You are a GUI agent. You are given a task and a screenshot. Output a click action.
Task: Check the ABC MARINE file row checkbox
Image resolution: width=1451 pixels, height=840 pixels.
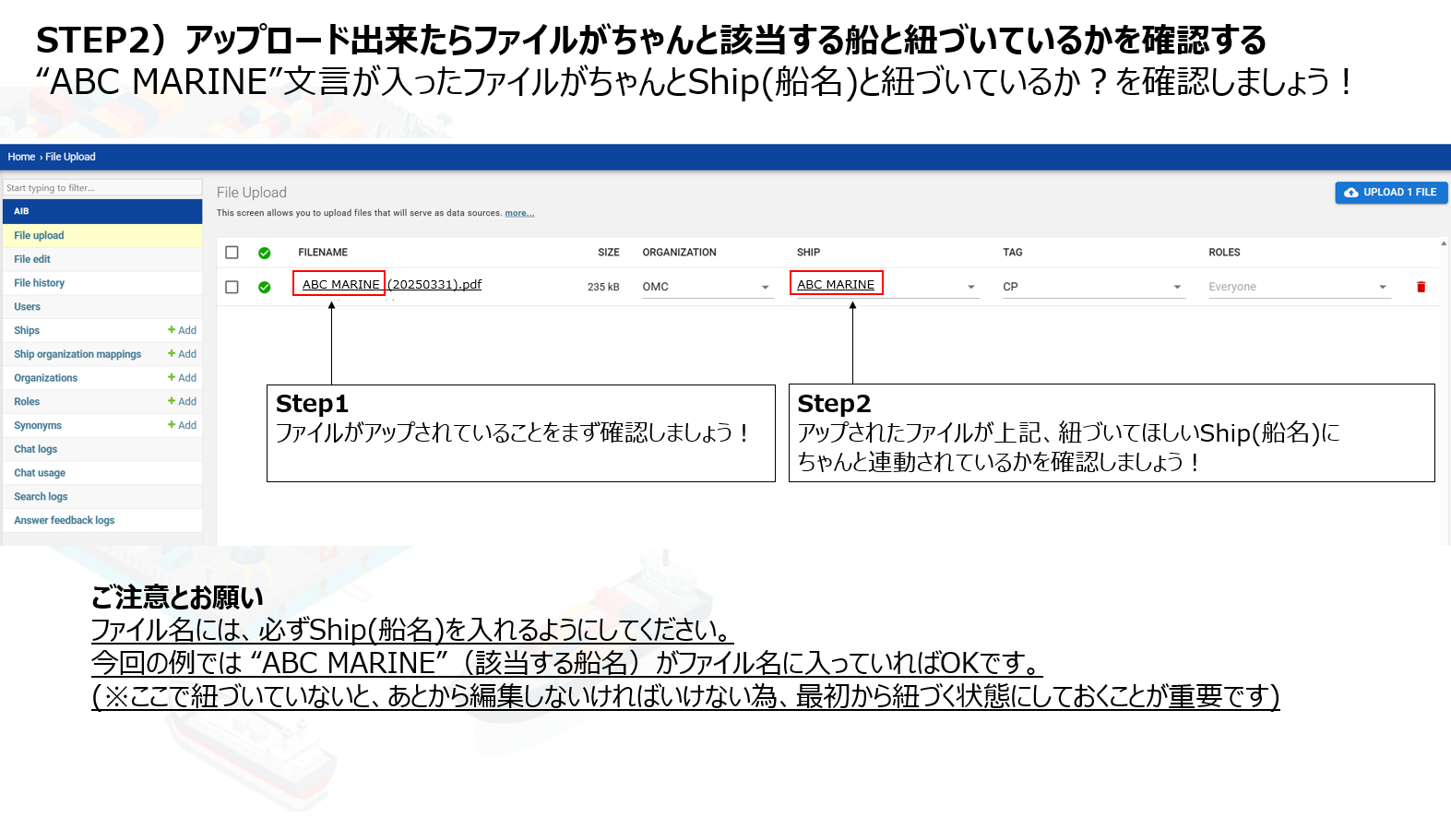point(232,287)
